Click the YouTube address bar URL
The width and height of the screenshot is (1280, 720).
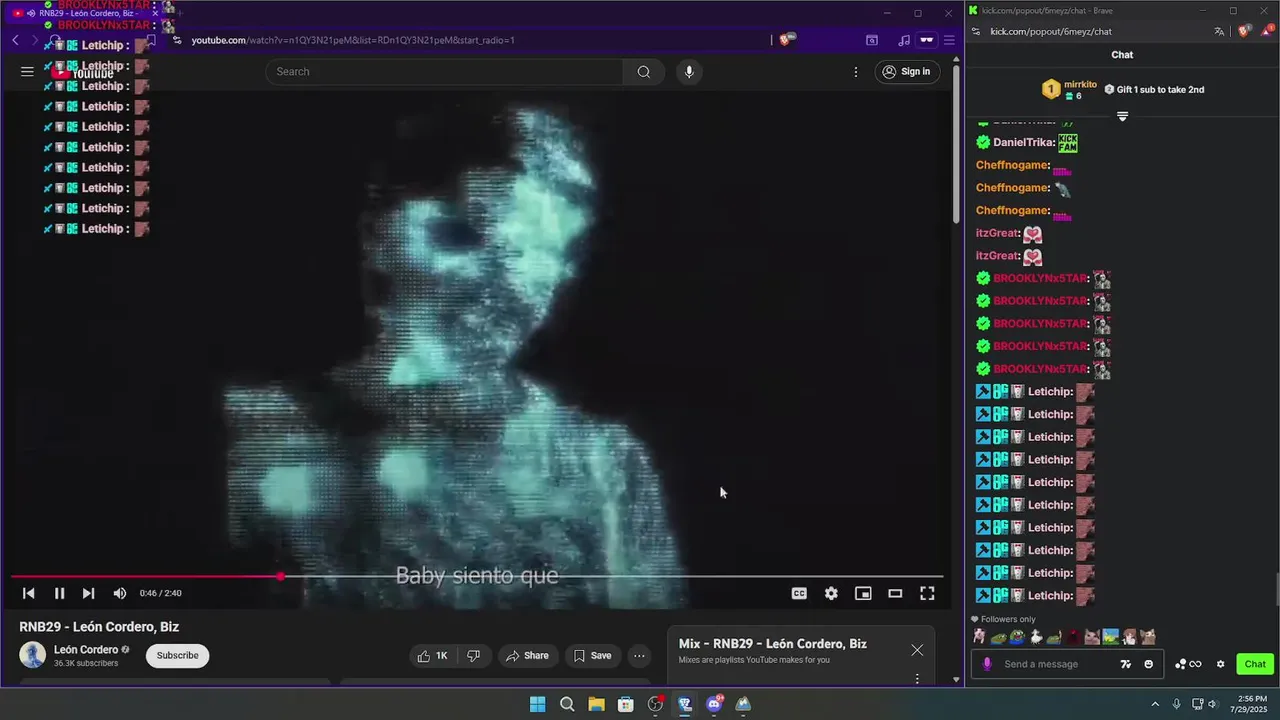pyautogui.click(x=353, y=40)
